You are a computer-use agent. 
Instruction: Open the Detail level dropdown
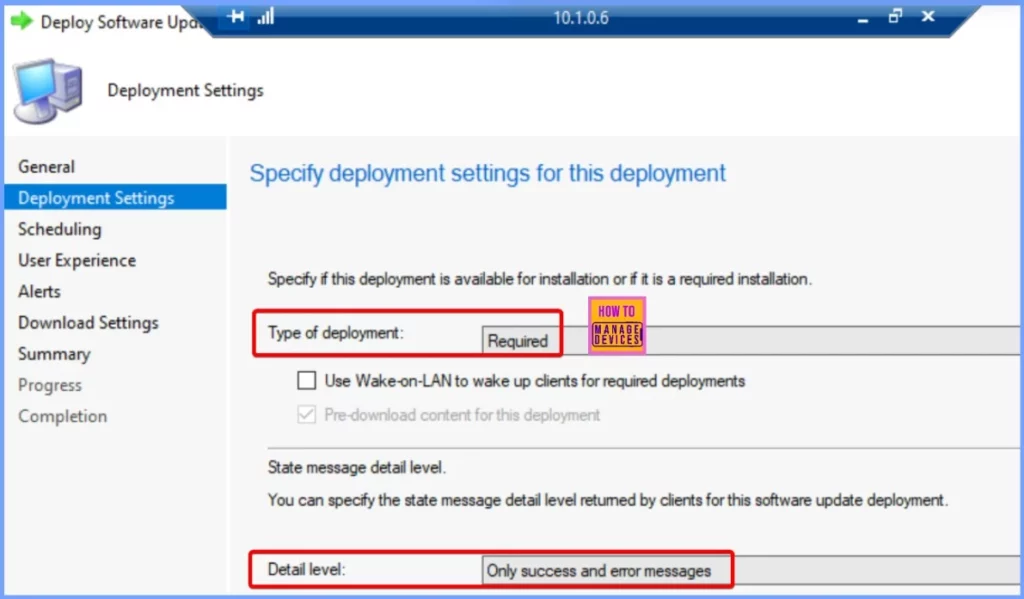click(752, 570)
